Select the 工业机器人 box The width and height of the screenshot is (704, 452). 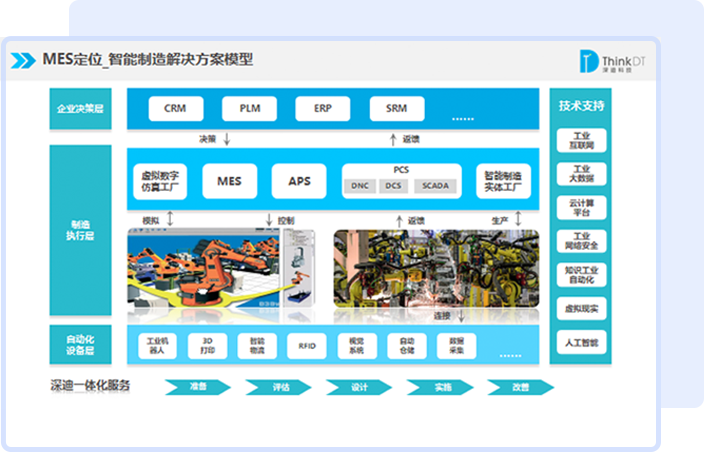click(x=157, y=346)
